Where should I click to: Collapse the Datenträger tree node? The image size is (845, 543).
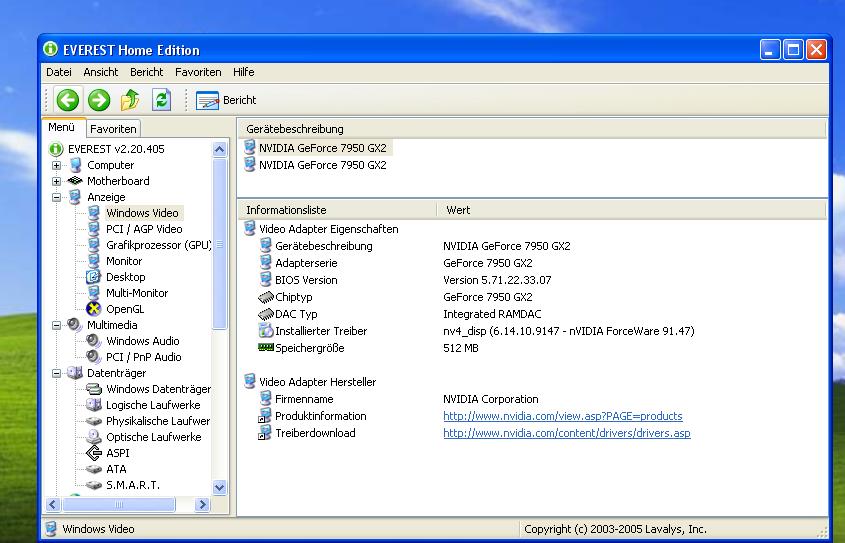pyautogui.click(x=56, y=373)
